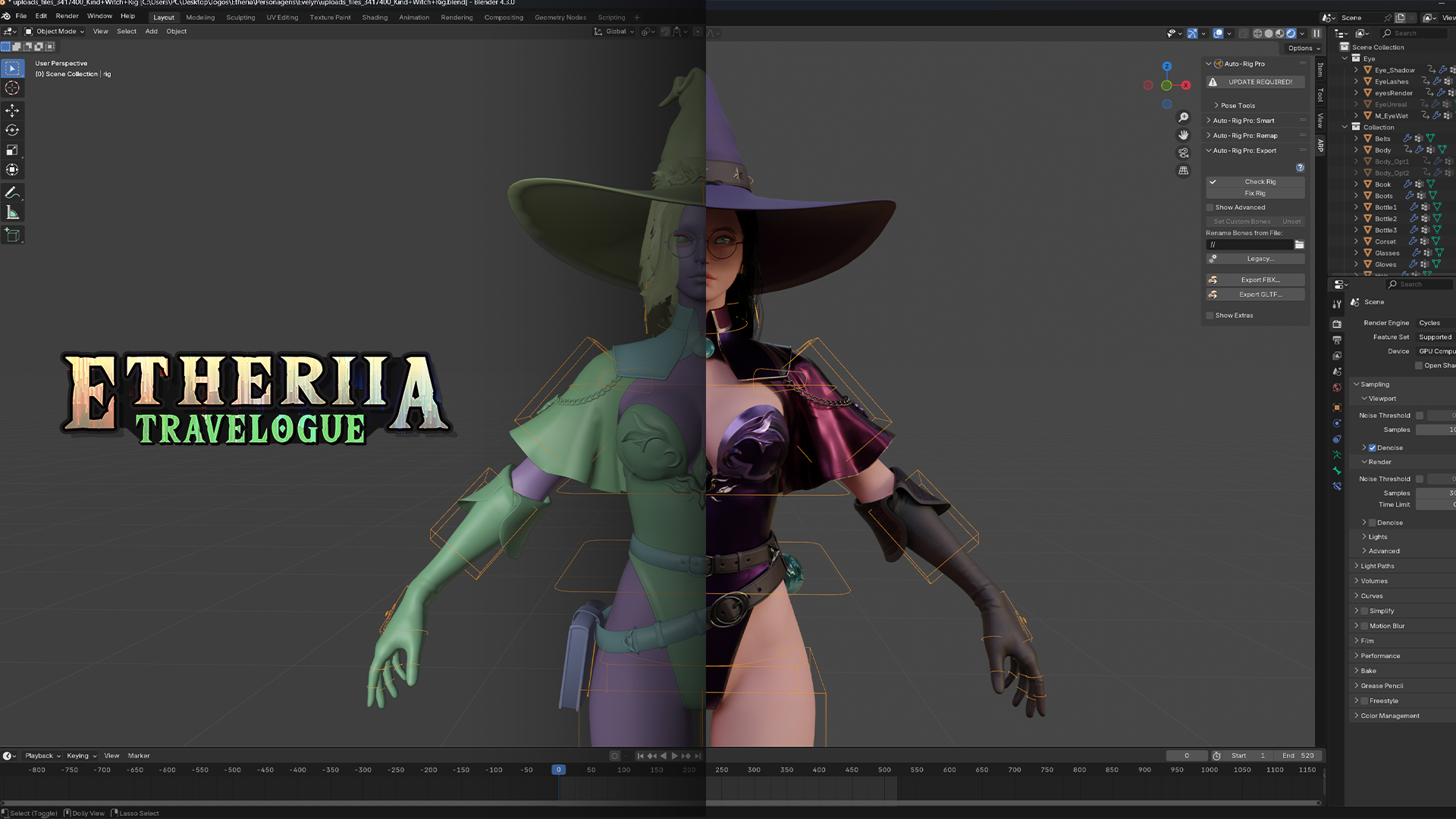The image size is (1456, 819).
Task: Switch to wireframe viewport shading
Action: pos(1257,33)
